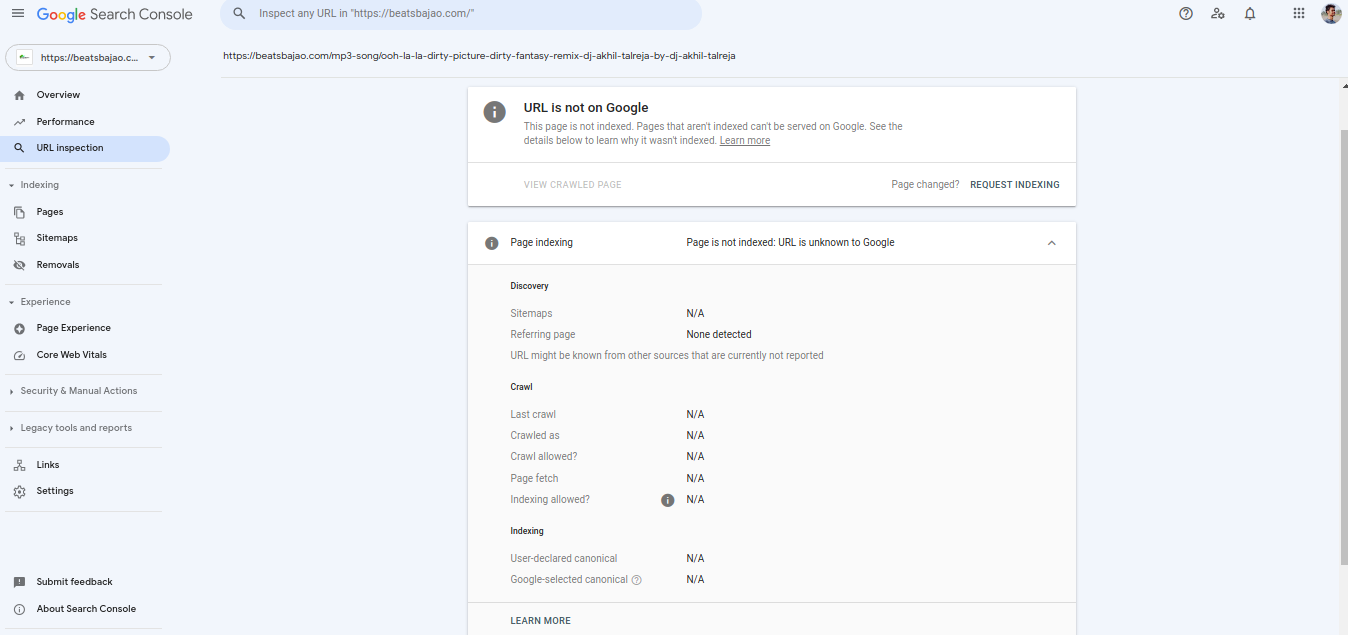Select URL inspection in sidebar
Viewport: 1348px width, 635px height.
(70, 148)
